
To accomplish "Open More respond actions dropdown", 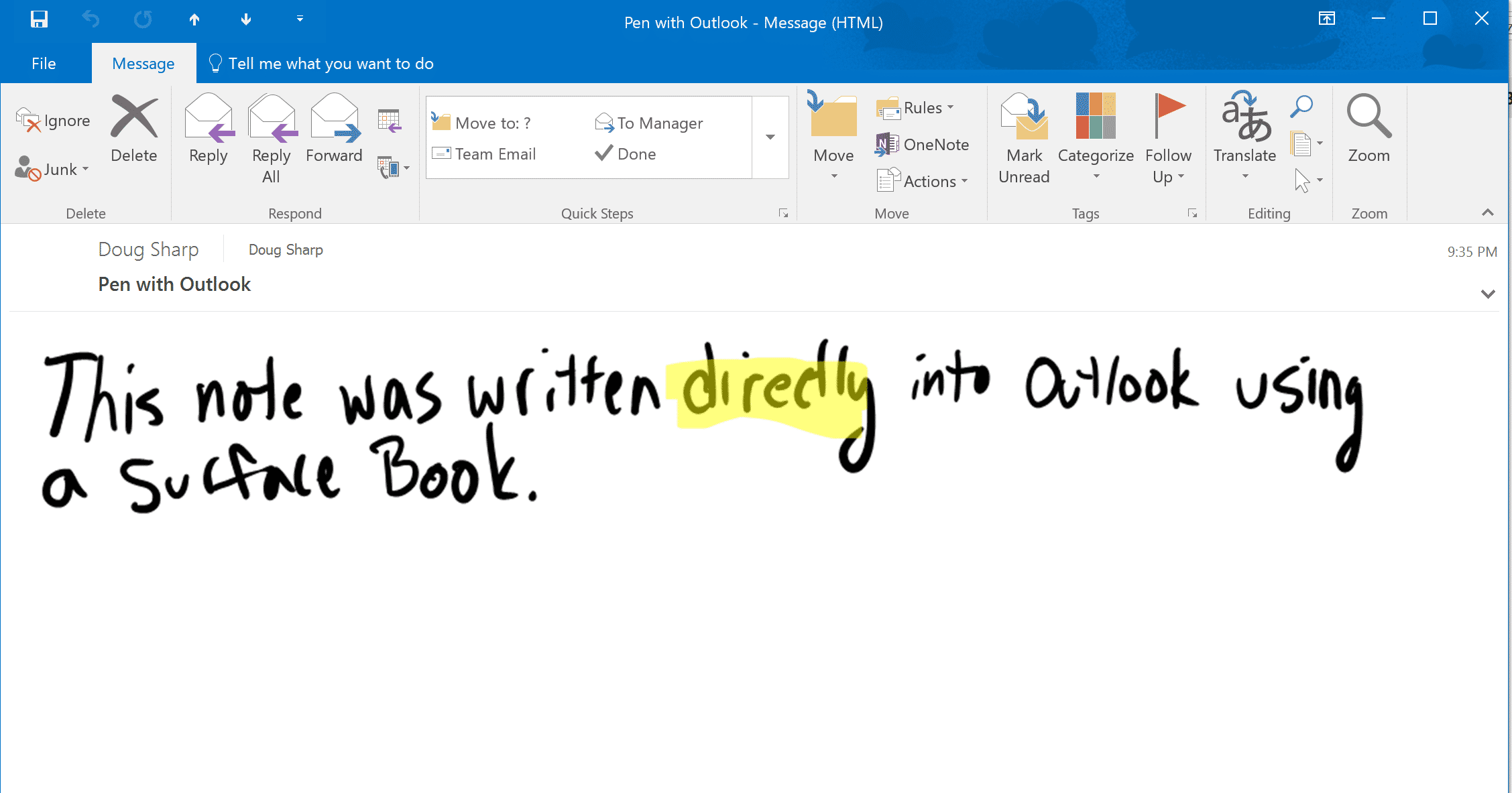I will point(394,168).
